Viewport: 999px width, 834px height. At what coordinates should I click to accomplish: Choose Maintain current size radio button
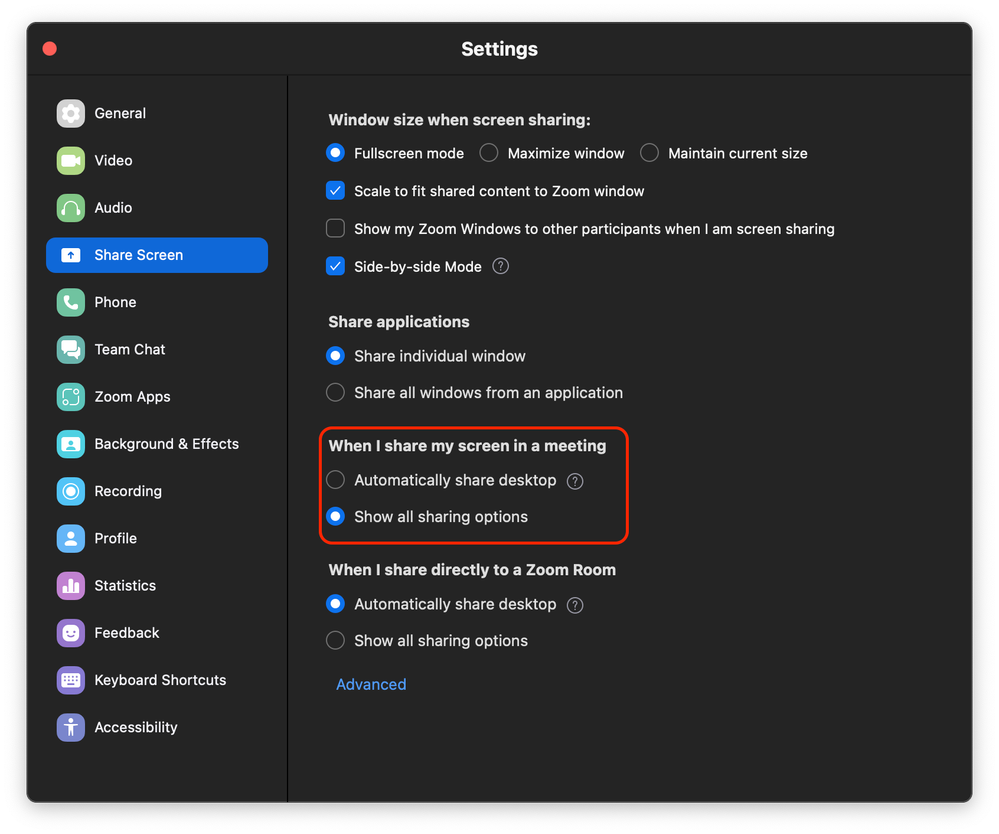[x=650, y=153]
